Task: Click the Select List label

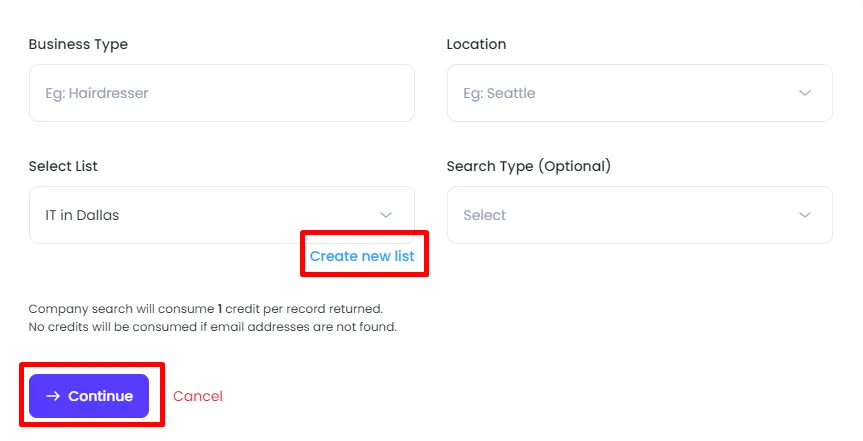Action: [63, 166]
